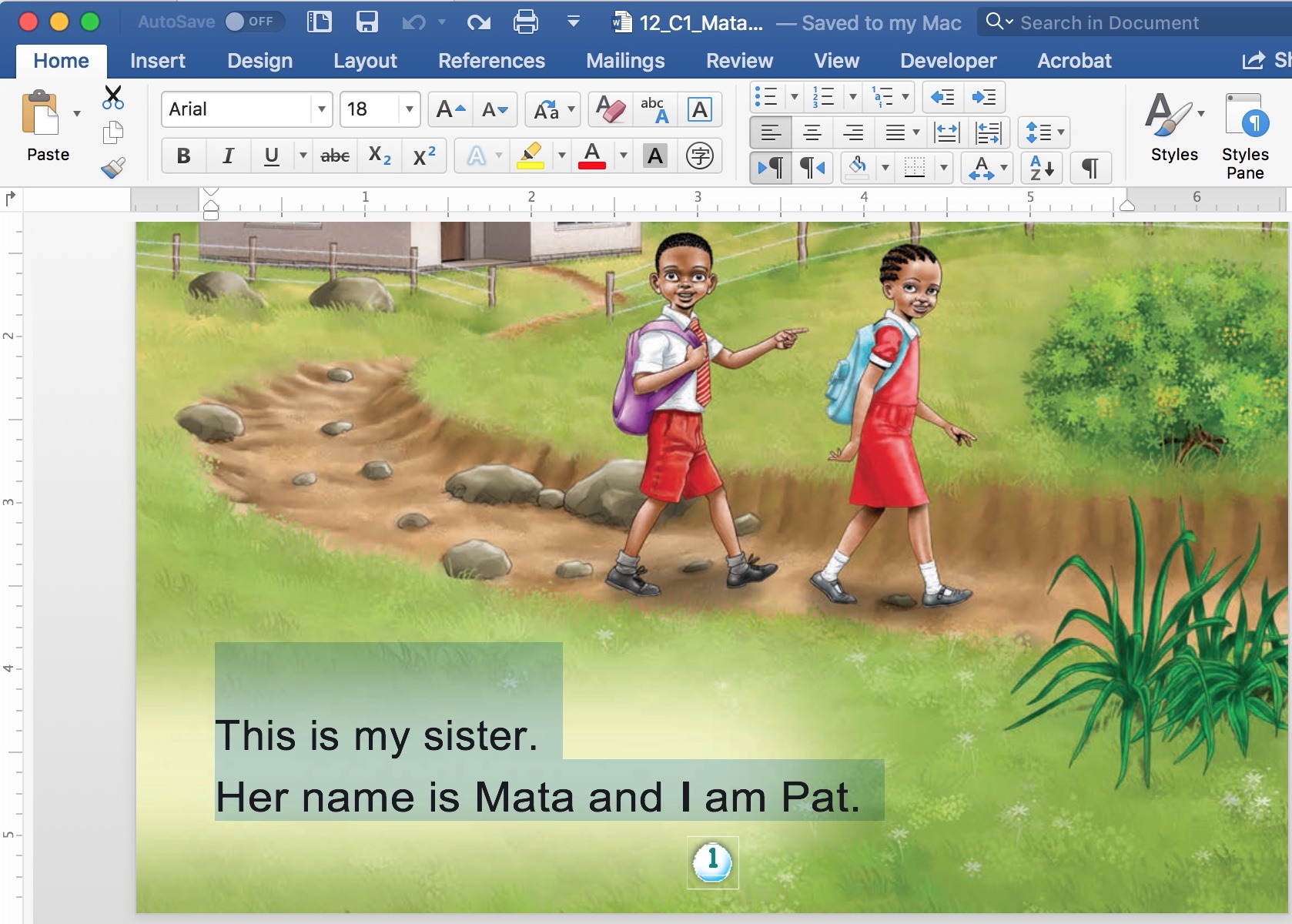The height and width of the screenshot is (924, 1292).
Task: Click the sidebar layout icon in title bar
Action: click(319, 22)
